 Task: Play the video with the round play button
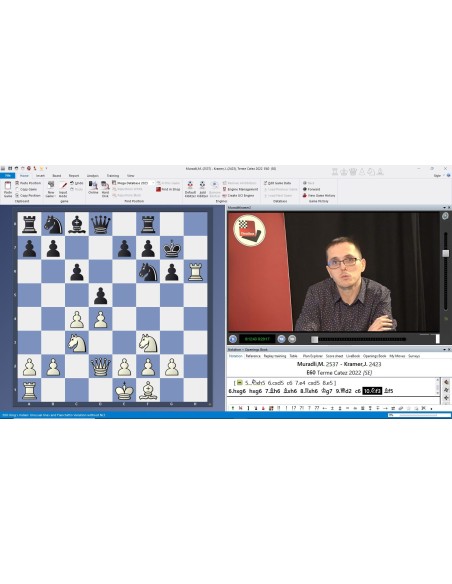[233, 339]
